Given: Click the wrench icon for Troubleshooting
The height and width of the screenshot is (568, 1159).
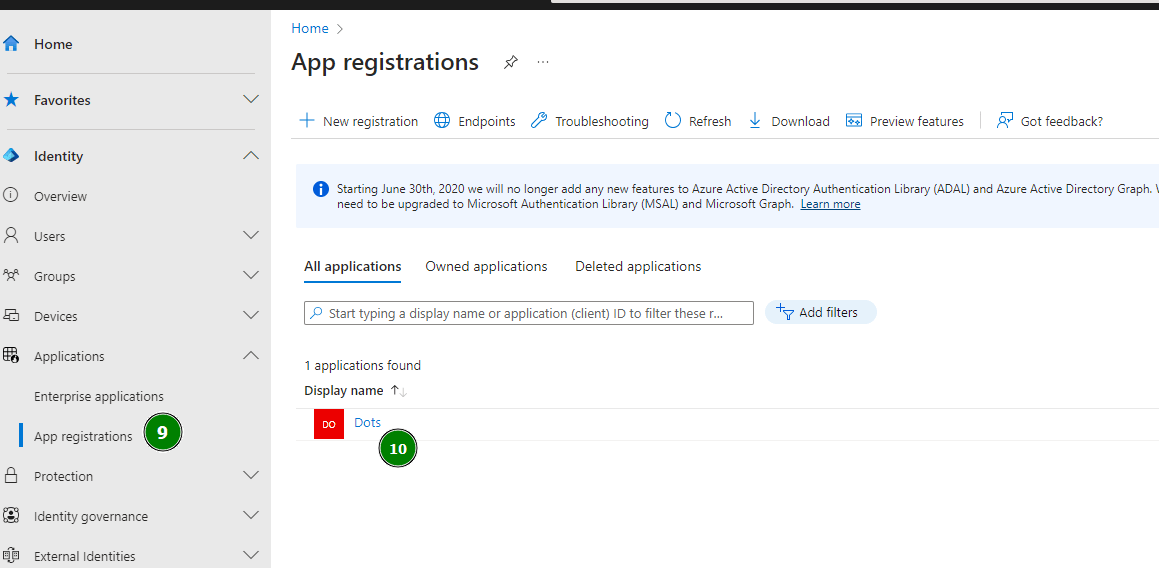Looking at the screenshot, I should pos(539,121).
